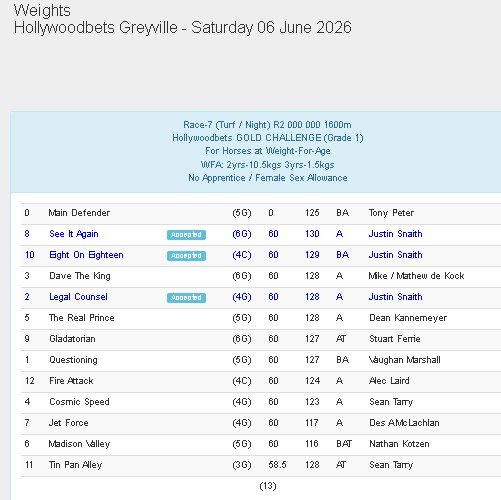Select The Real Prince row
This screenshot has width=501, height=500.
point(261,319)
